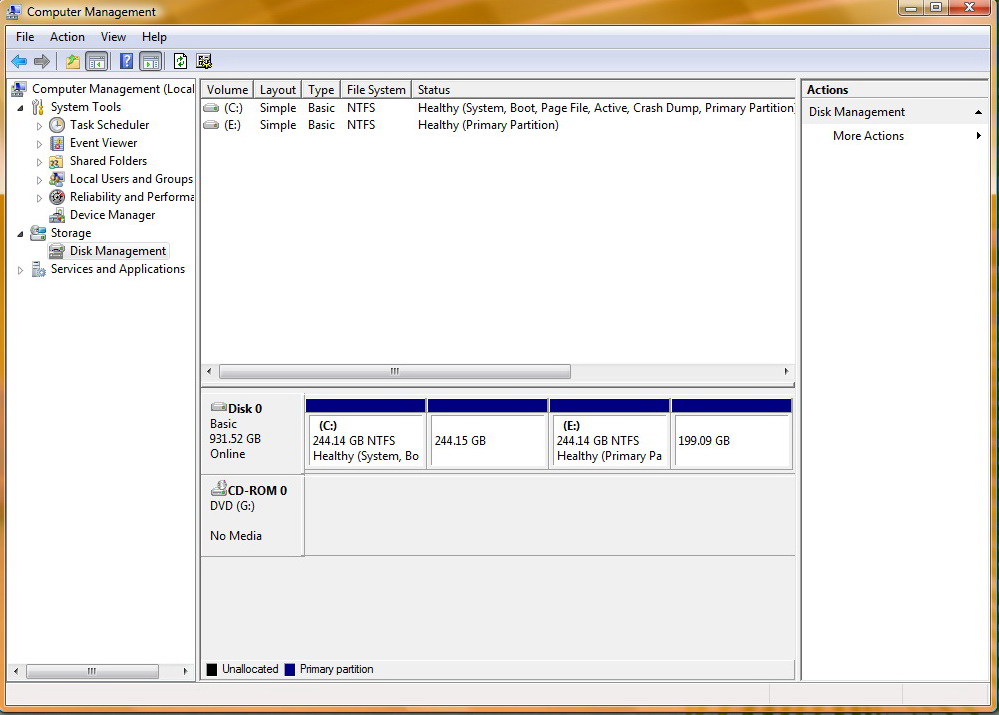Viewport: 999px width, 715px height.
Task: Open the More Actions submenu arrow
Action: pos(978,136)
